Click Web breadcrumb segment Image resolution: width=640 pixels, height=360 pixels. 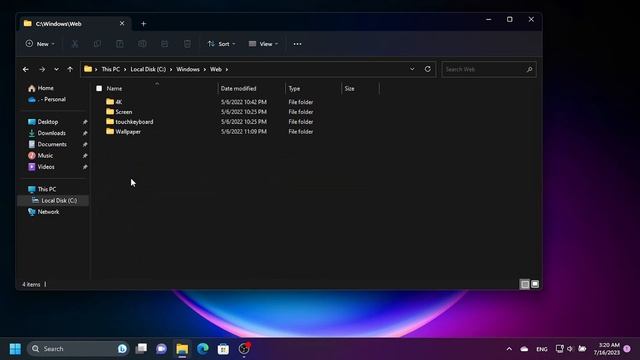tap(216, 69)
